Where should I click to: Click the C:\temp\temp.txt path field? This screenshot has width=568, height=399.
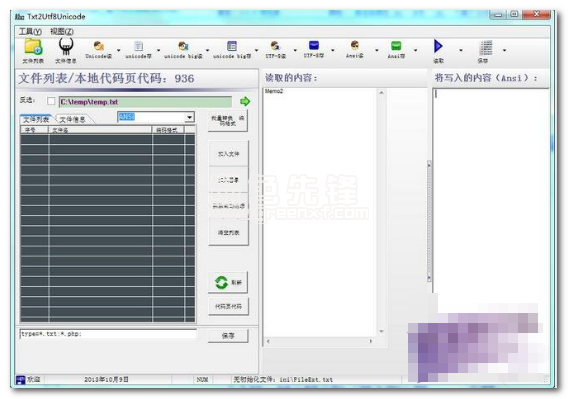145,102
